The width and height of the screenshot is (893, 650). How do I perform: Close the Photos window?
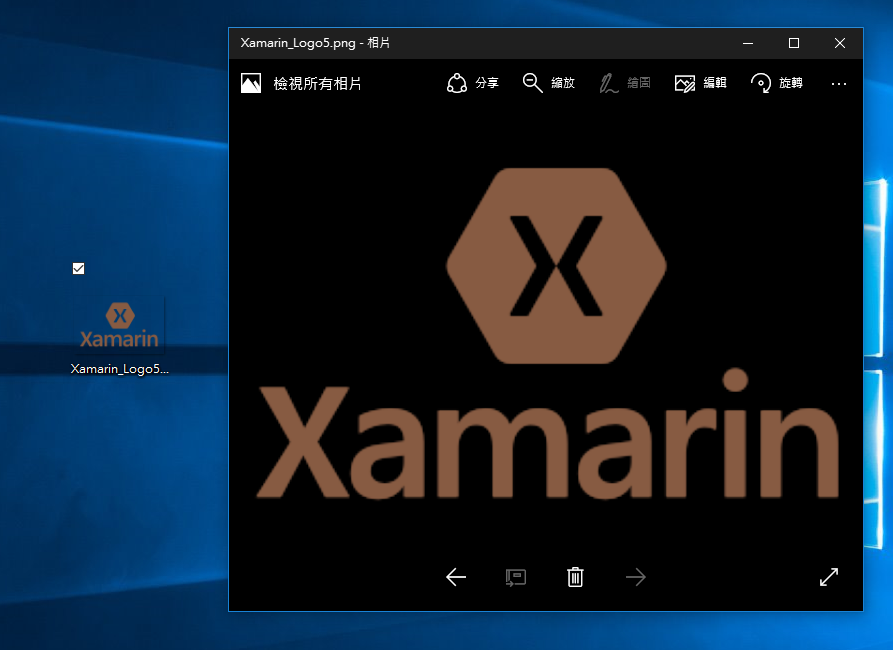click(x=839, y=43)
